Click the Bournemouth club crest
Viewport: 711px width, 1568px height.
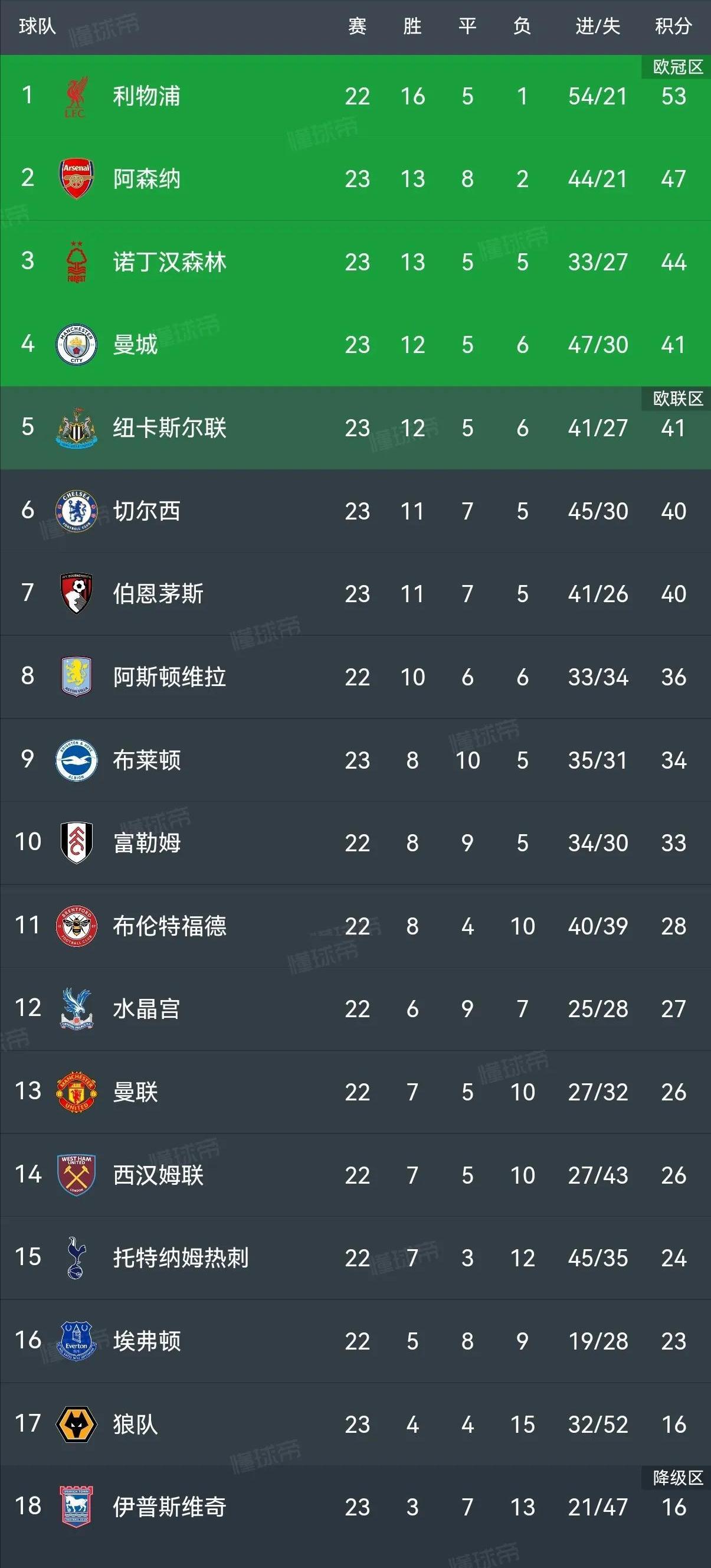point(76,593)
